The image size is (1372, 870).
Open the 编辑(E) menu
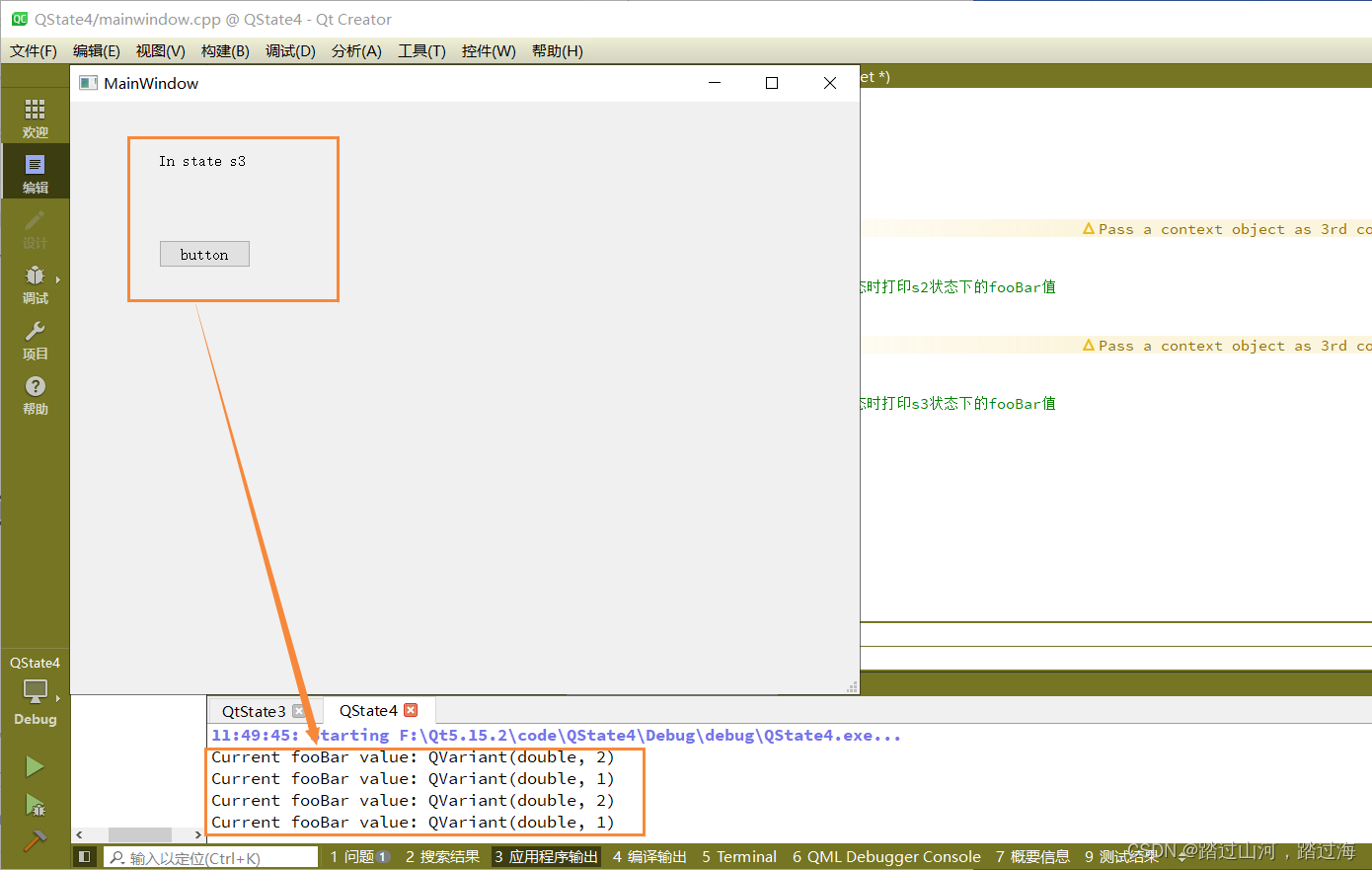(x=97, y=51)
